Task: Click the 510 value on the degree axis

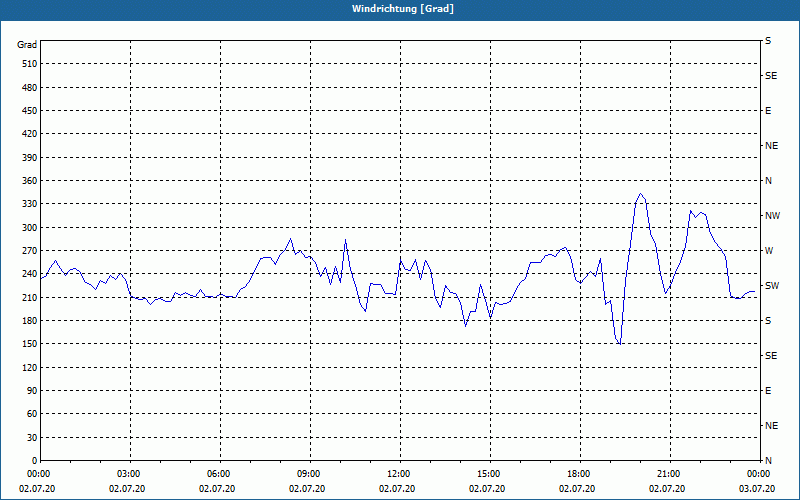Action: 30,64
